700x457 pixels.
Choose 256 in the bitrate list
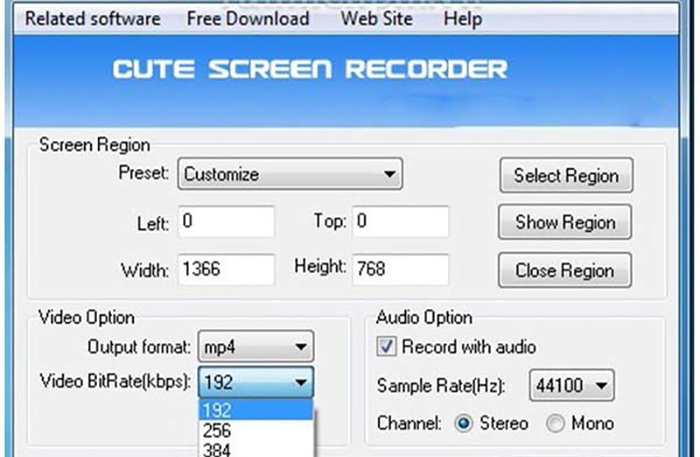256,430
